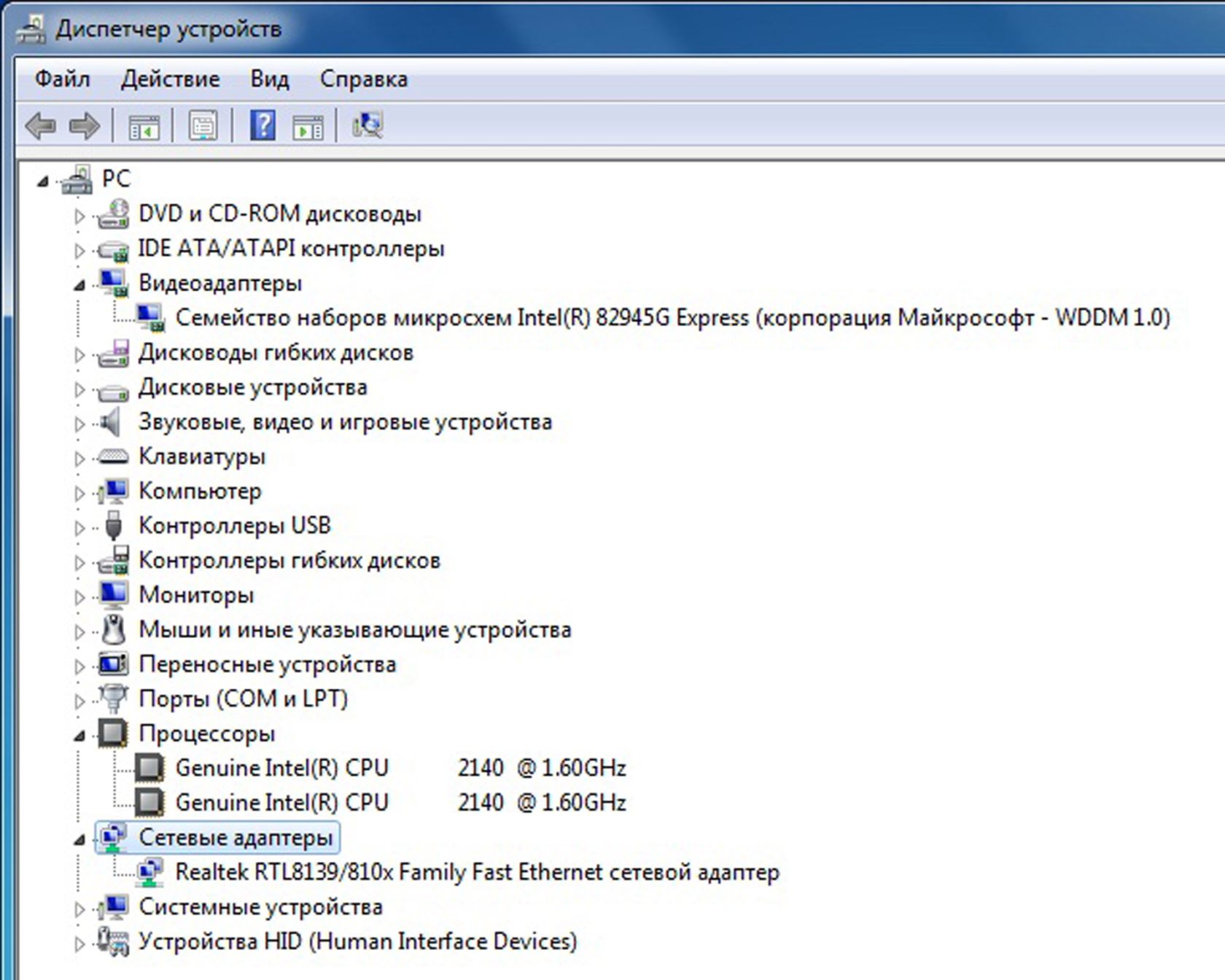
Task: Scan for hardware changes toolbar icon
Action: 367,125
